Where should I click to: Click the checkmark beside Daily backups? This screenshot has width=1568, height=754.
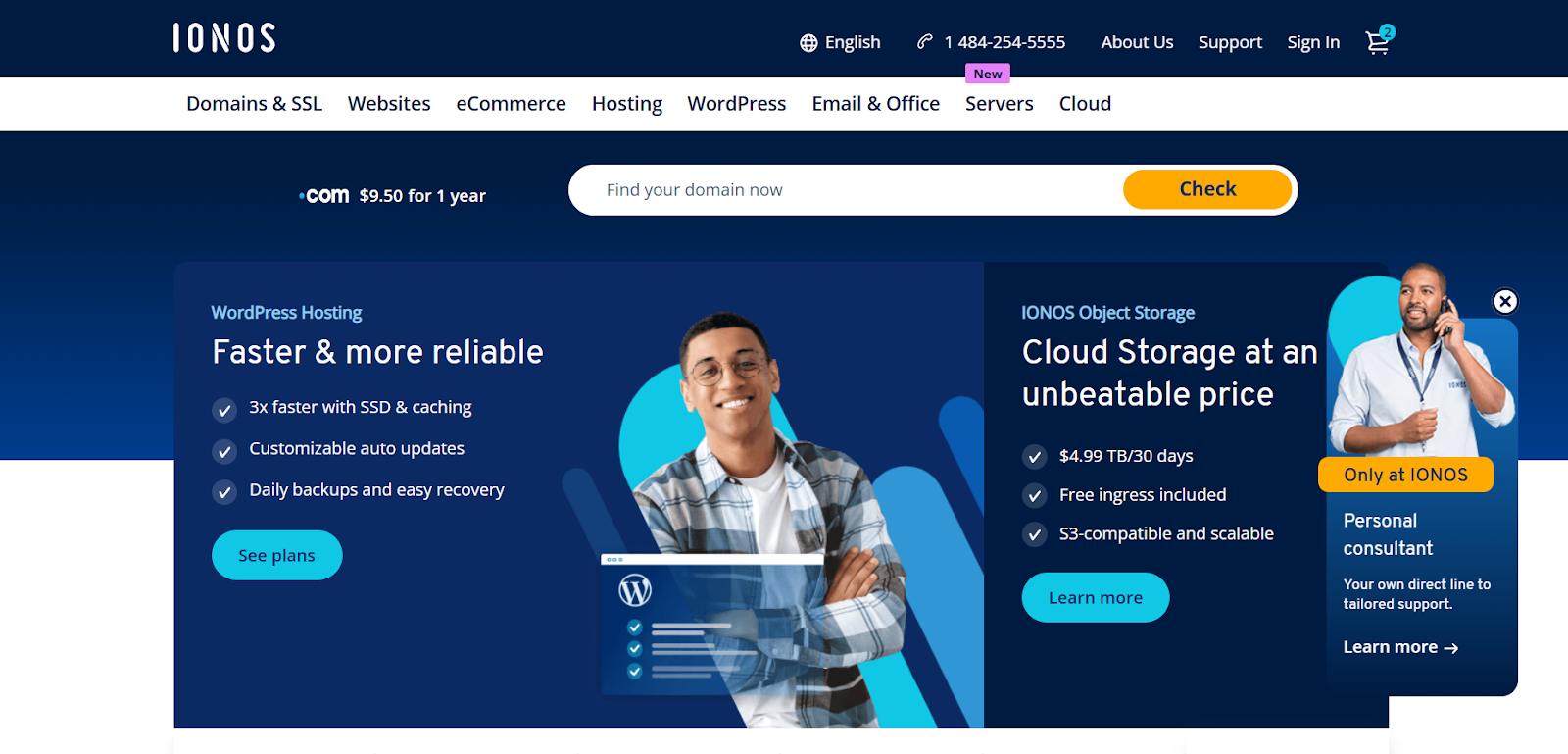224,492
